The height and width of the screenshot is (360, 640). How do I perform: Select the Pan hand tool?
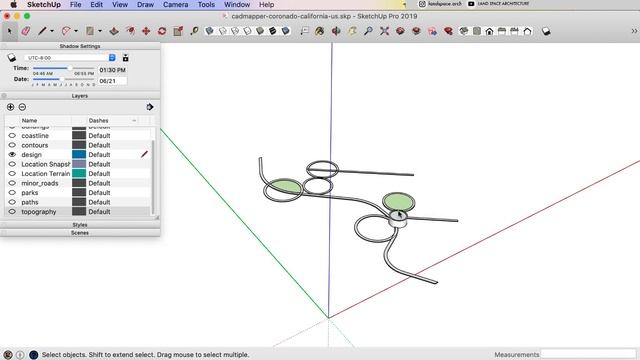pyautogui.click(x=352, y=31)
